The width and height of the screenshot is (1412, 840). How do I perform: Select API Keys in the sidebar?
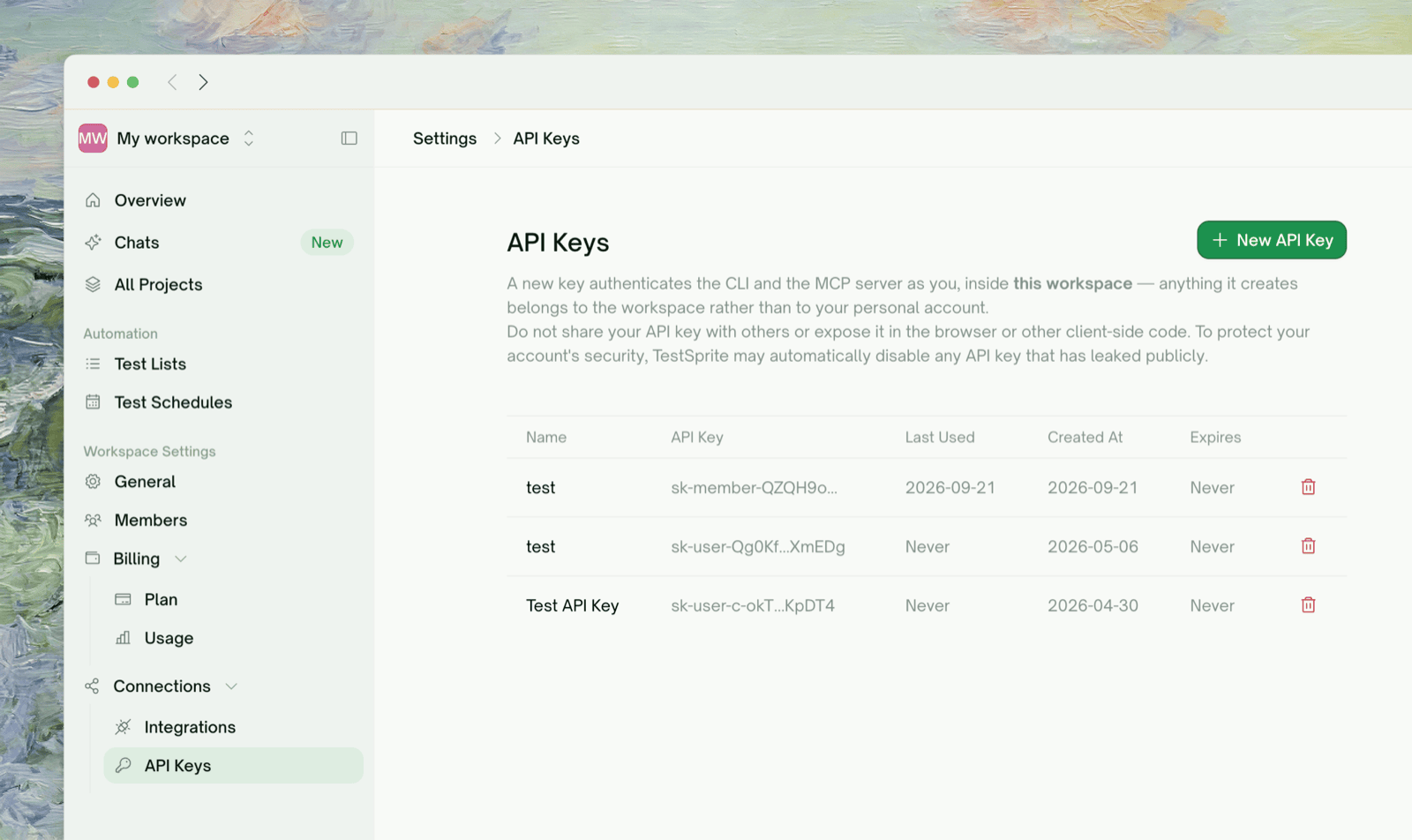coord(234,766)
